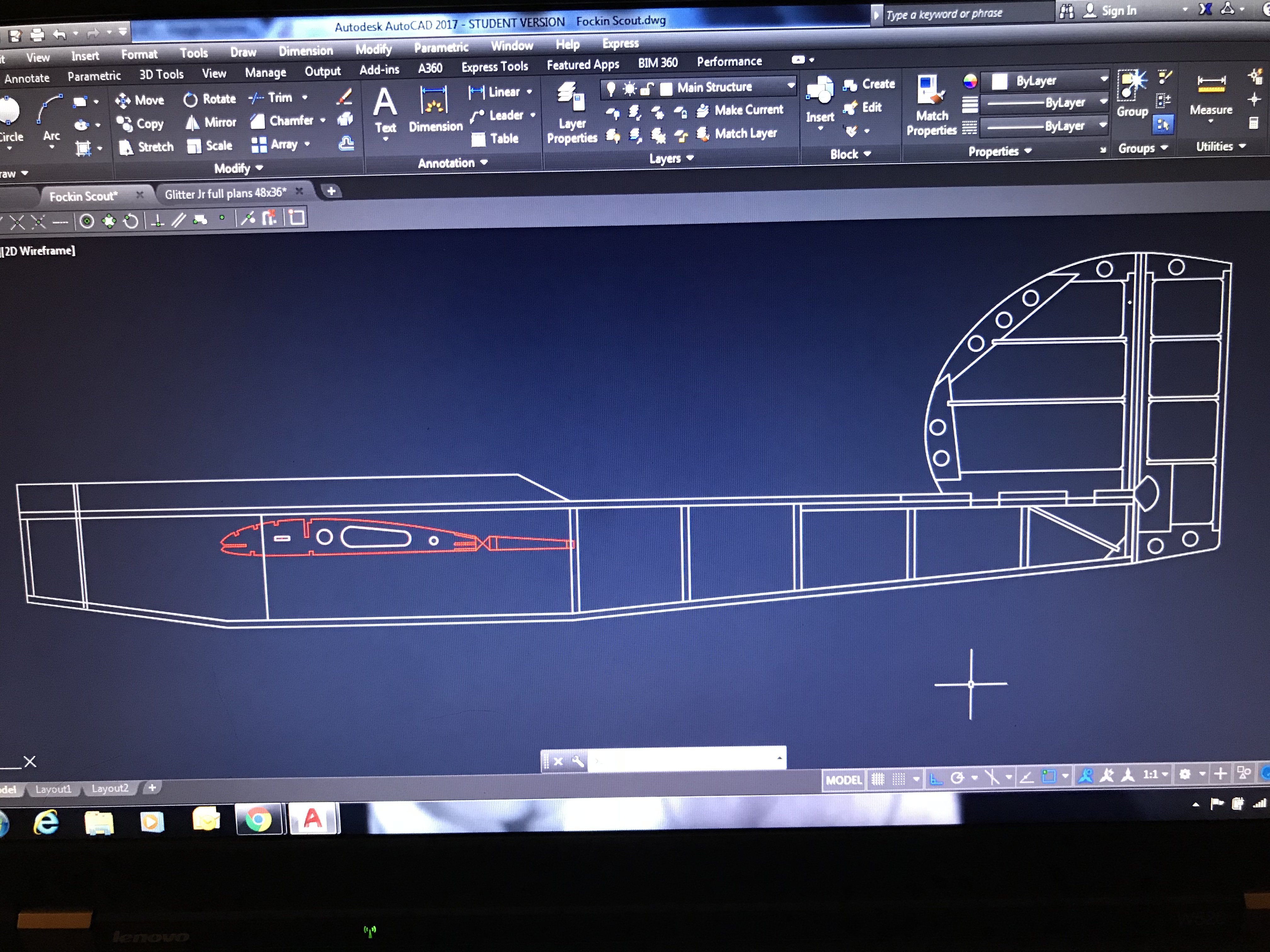
Task: Open the ByLayer color dropdown
Action: point(1103,79)
